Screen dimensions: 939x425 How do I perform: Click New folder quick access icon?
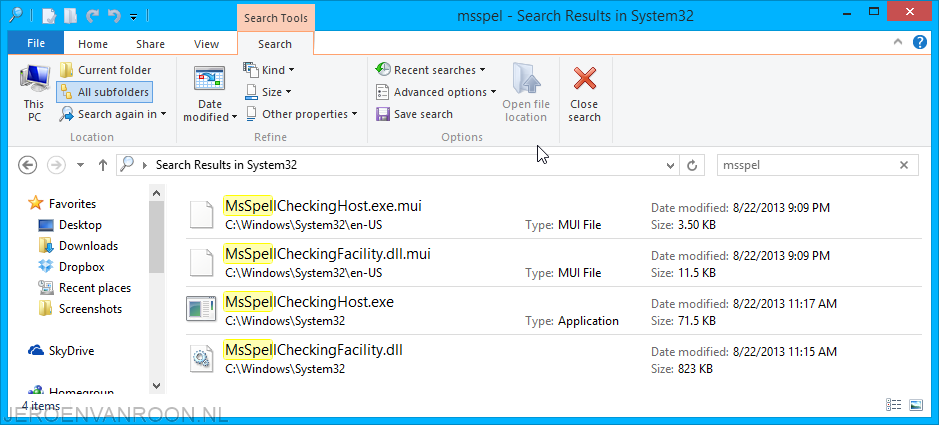(69, 16)
